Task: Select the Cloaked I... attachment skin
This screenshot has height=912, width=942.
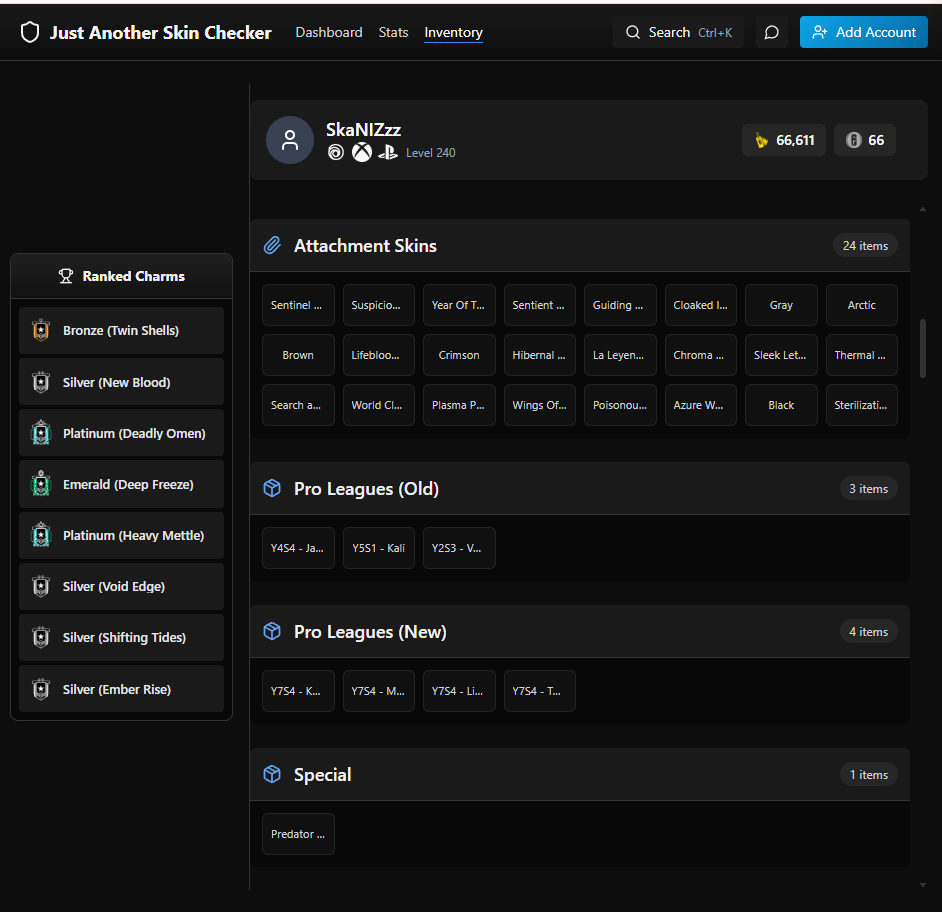Action: [700, 305]
